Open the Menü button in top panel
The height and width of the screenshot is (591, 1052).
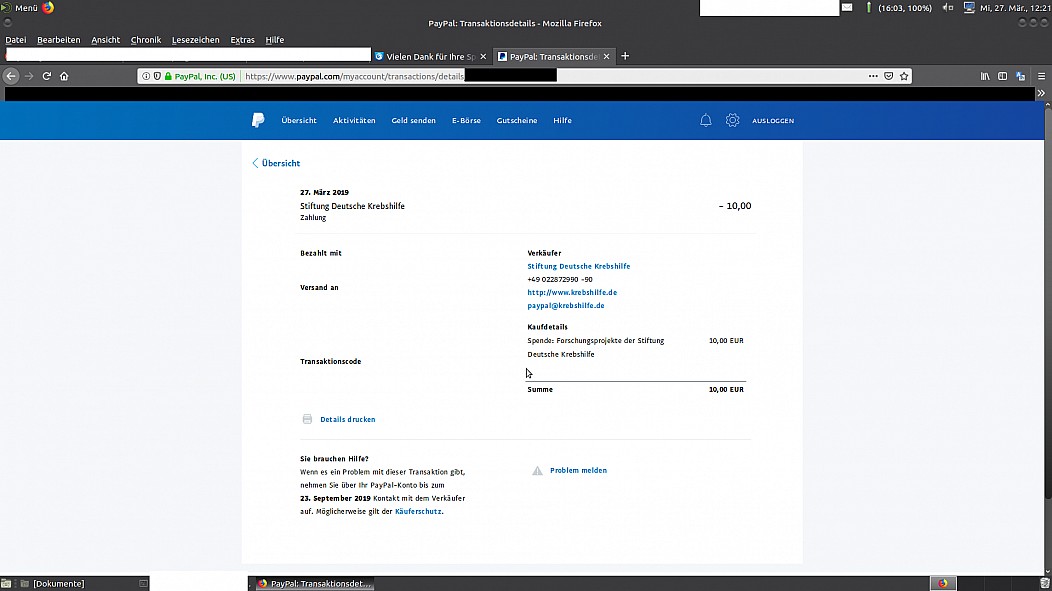pyautogui.click(x=20, y=7)
